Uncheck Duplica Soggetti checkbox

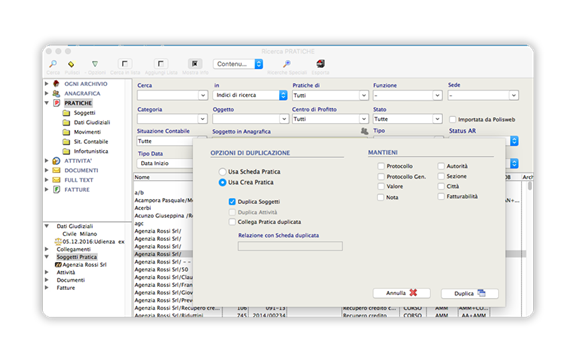click(232, 201)
